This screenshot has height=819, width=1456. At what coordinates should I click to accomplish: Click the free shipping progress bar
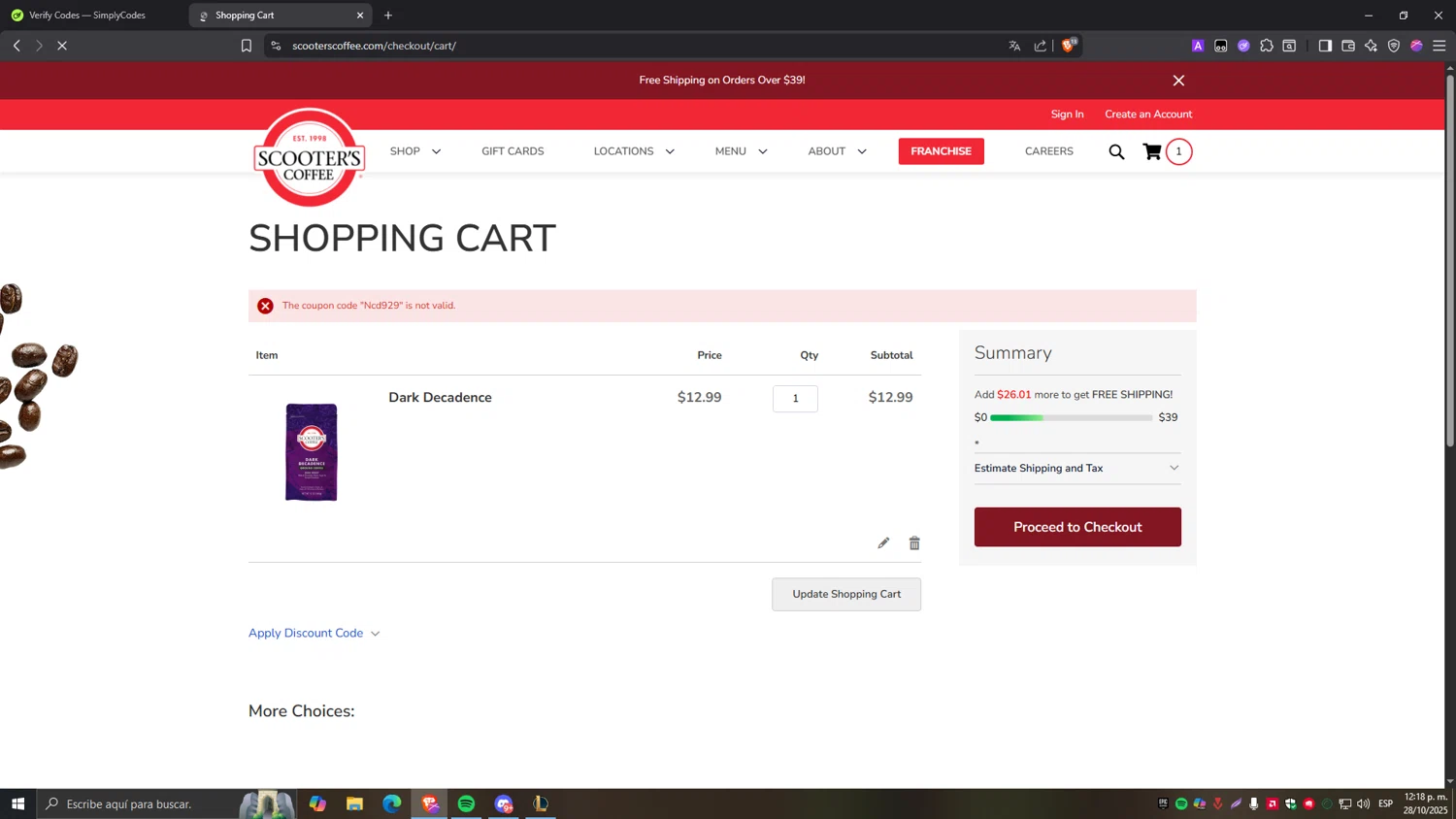click(x=1071, y=417)
